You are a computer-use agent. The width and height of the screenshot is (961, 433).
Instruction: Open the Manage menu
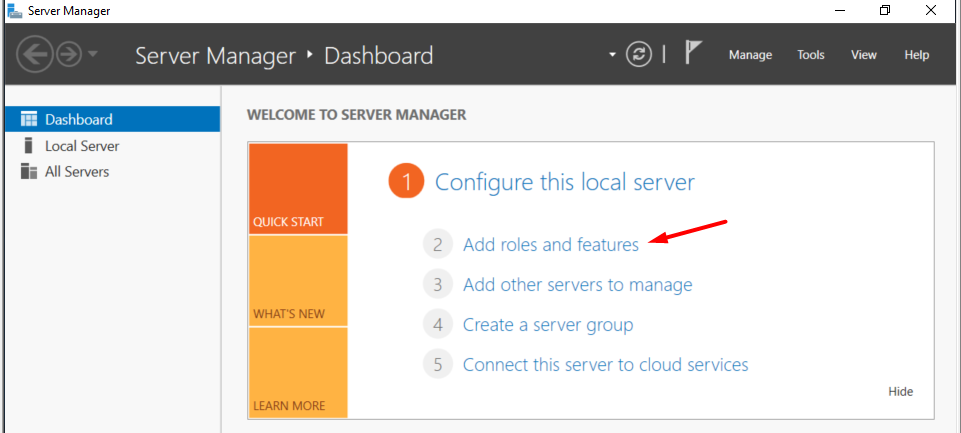pyautogui.click(x=750, y=55)
